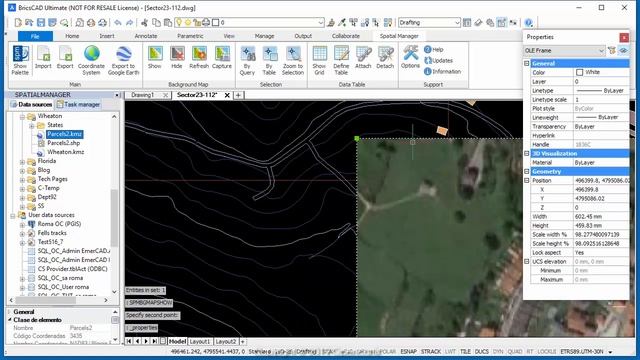Toggle ESNAP in the status bar

[x=408, y=351]
